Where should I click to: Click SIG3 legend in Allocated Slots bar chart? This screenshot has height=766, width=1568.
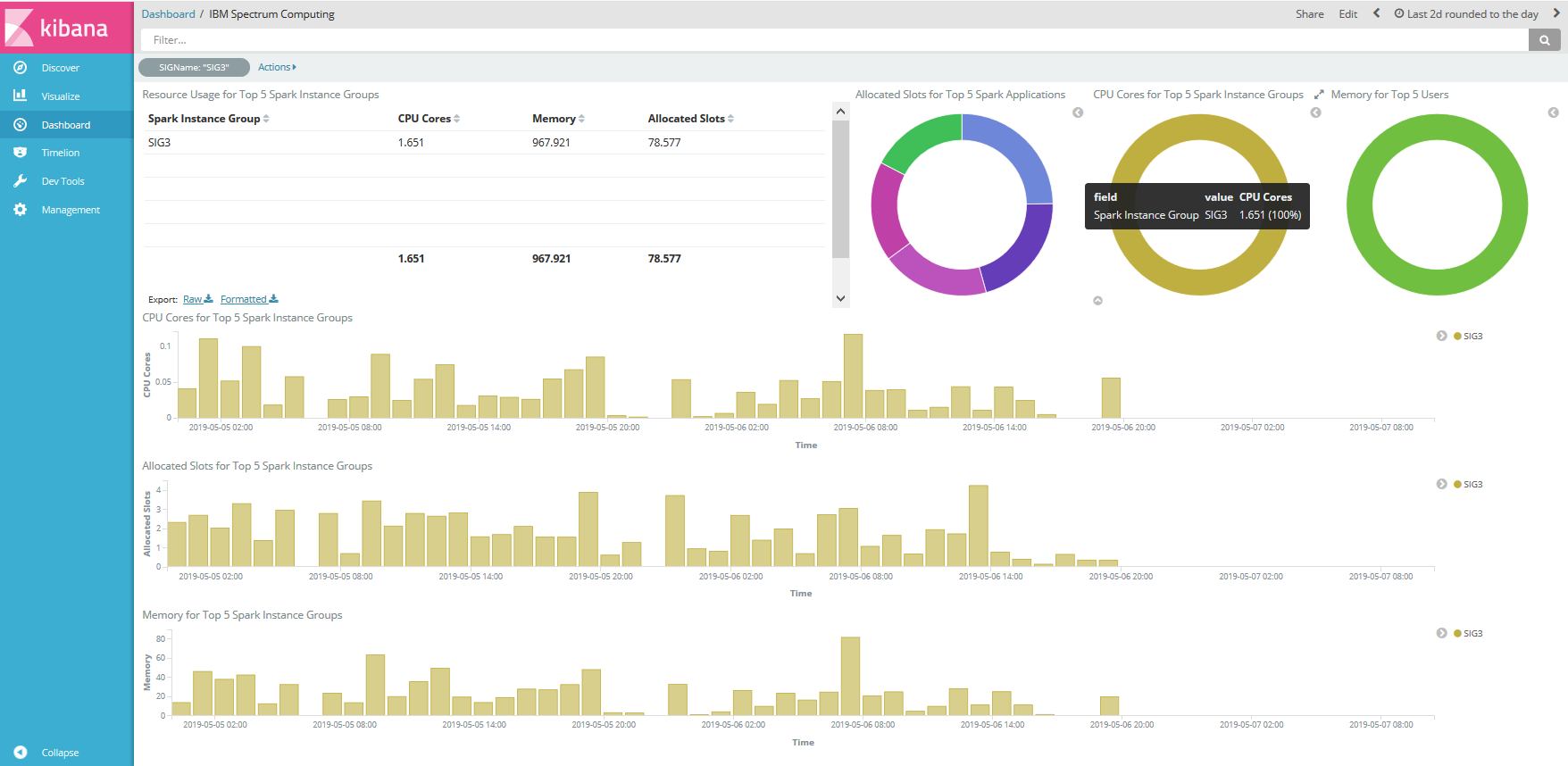tap(1468, 485)
